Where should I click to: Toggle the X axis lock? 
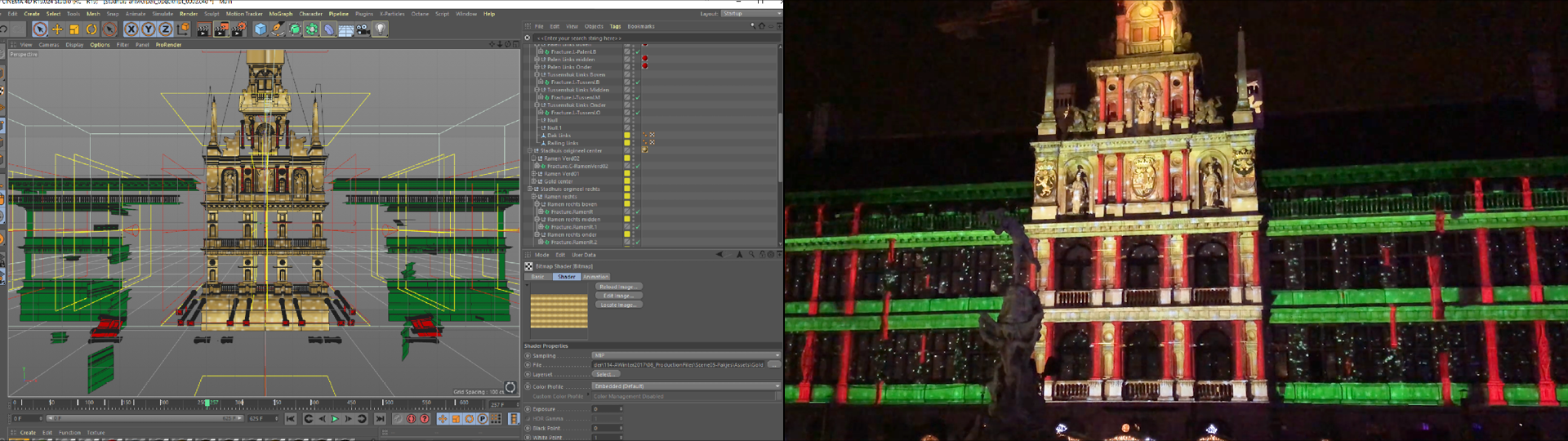tap(131, 29)
